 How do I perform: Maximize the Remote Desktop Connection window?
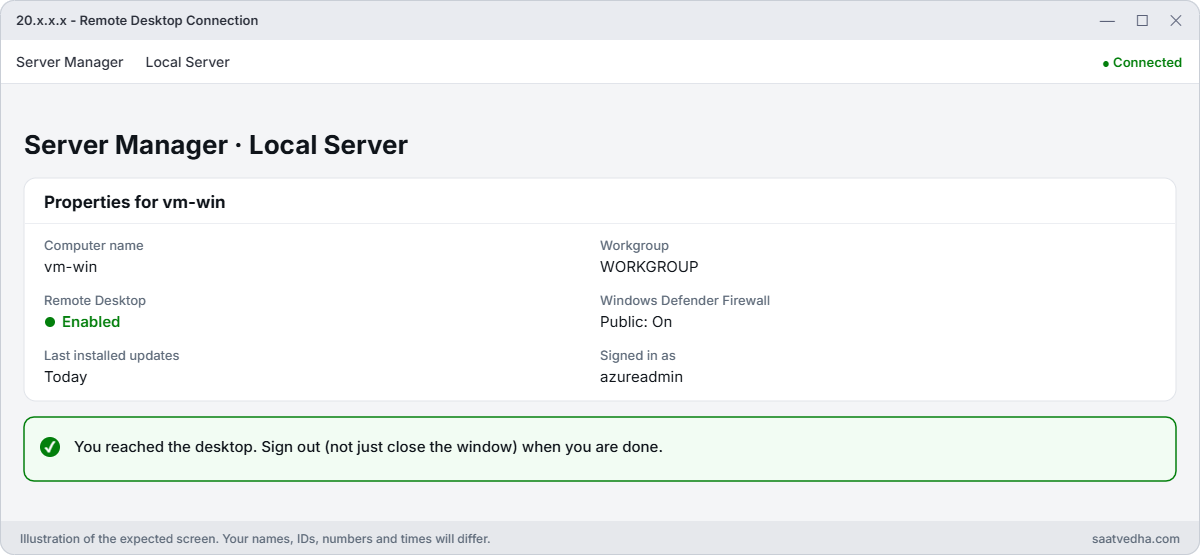[1142, 20]
